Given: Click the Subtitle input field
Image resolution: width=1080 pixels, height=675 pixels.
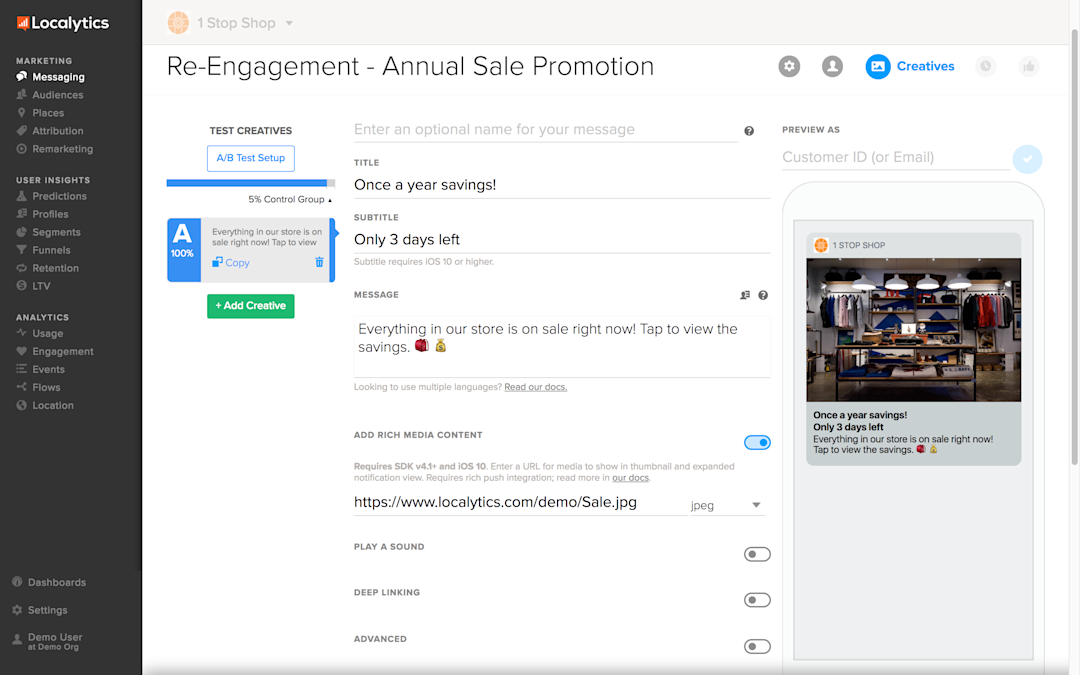Looking at the screenshot, I should click(562, 239).
